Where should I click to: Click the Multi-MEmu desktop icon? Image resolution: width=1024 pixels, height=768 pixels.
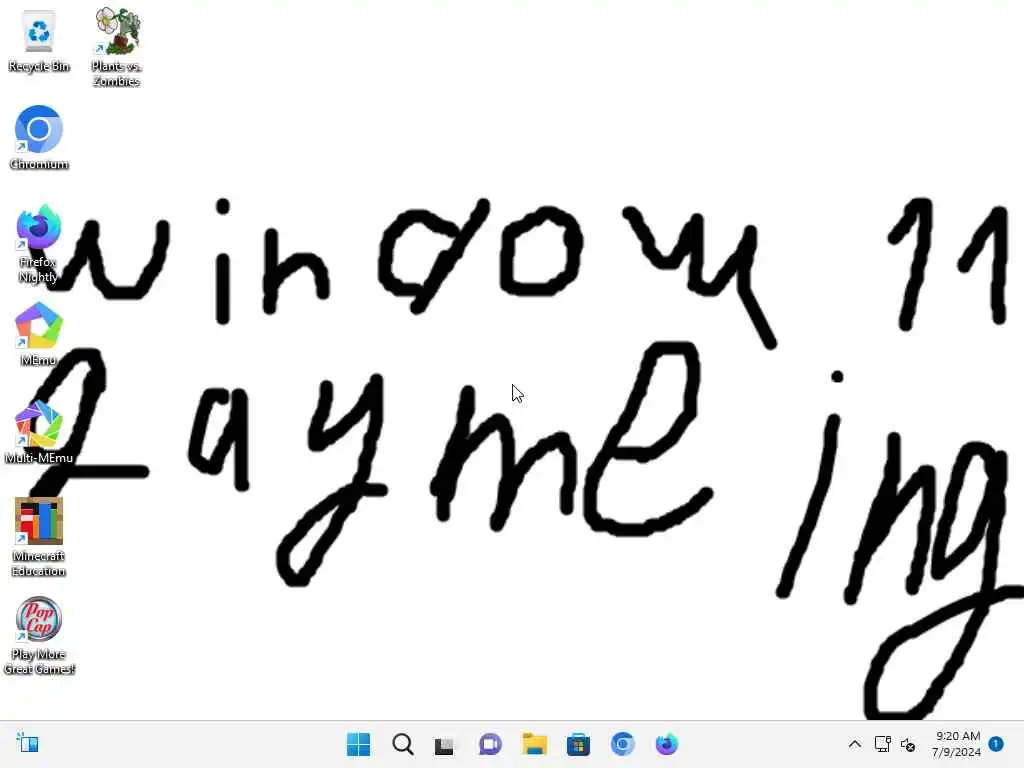(39, 432)
